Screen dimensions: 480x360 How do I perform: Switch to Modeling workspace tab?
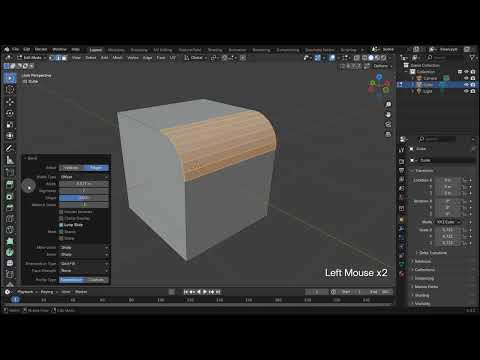pyautogui.click(x=116, y=50)
